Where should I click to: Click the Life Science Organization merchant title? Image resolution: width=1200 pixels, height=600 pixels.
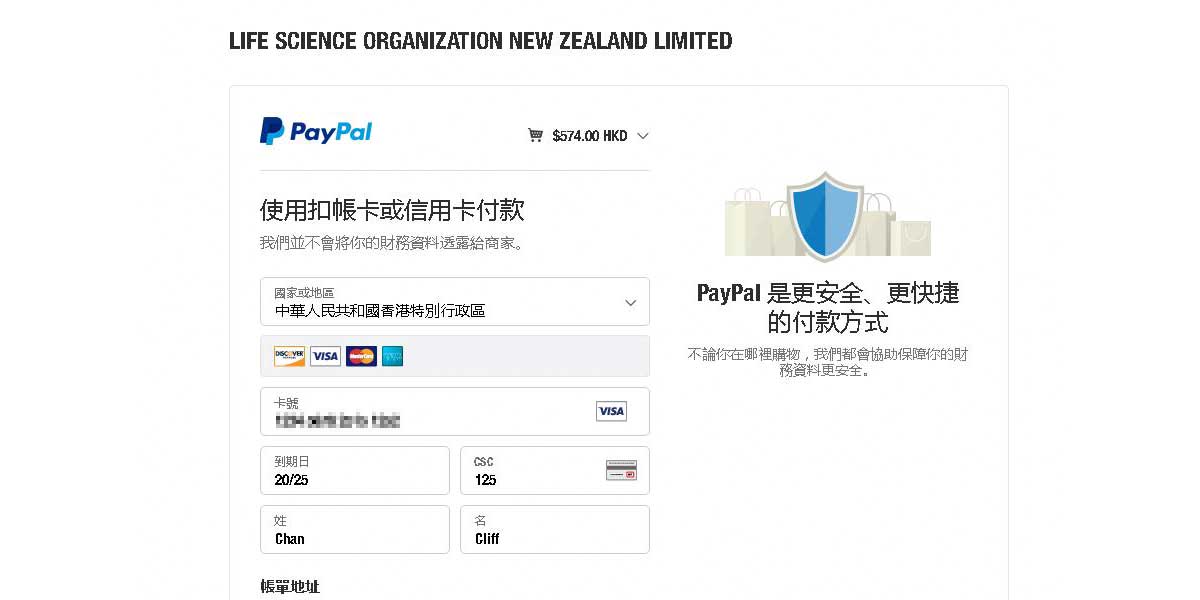480,41
